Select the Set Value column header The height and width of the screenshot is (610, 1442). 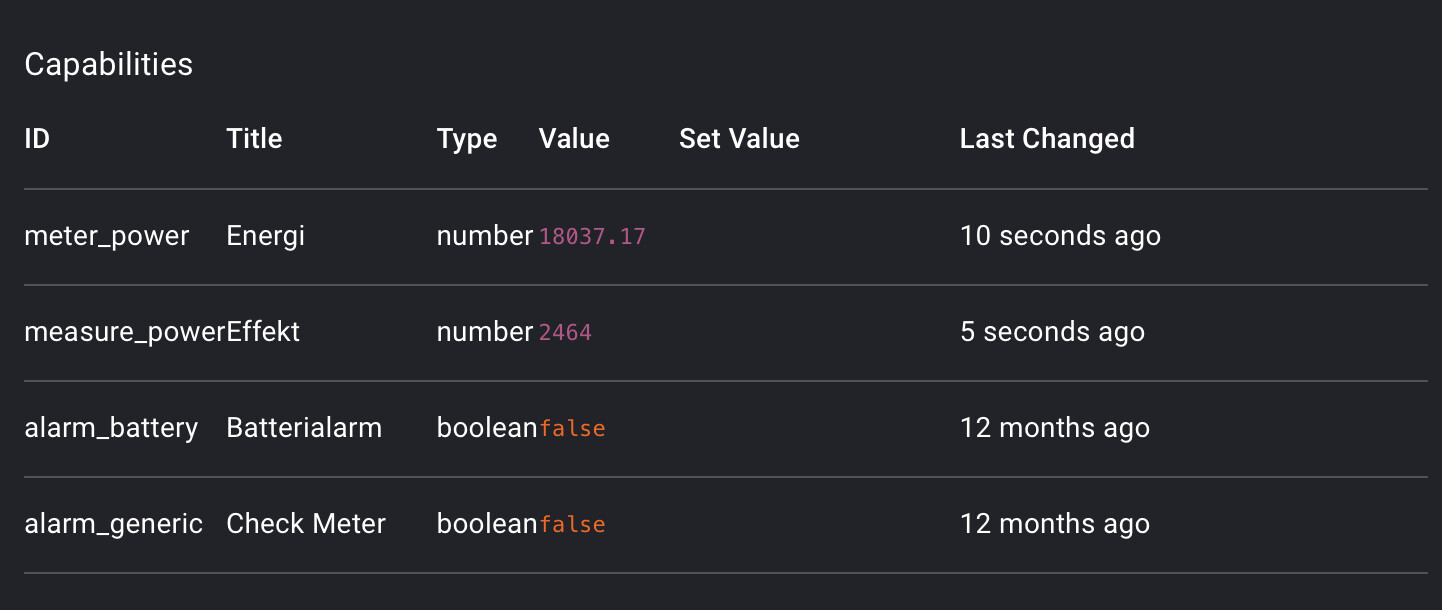coord(739,139)
